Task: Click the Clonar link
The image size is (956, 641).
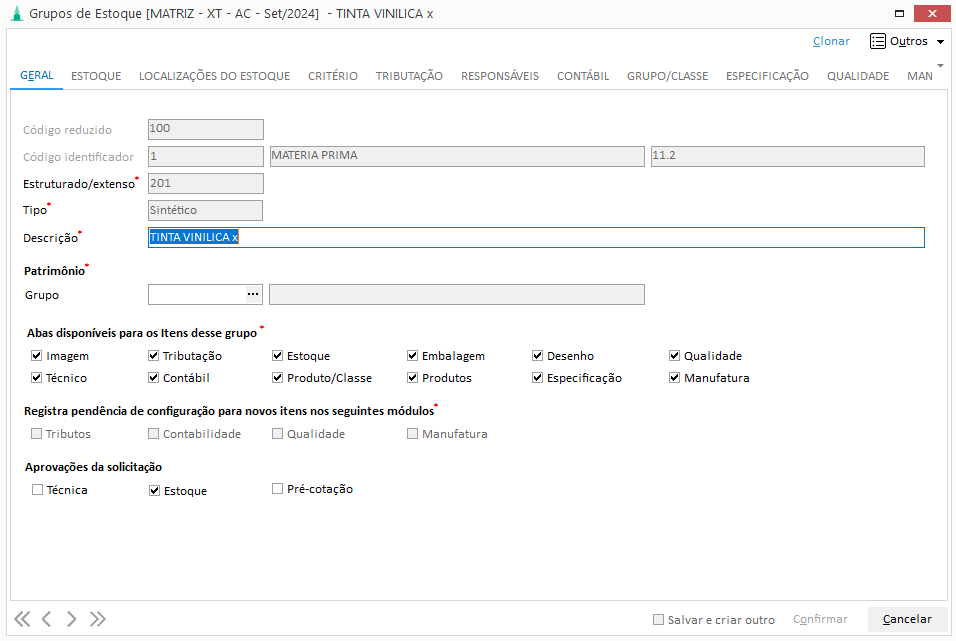Action: click(x=831, y=41)
